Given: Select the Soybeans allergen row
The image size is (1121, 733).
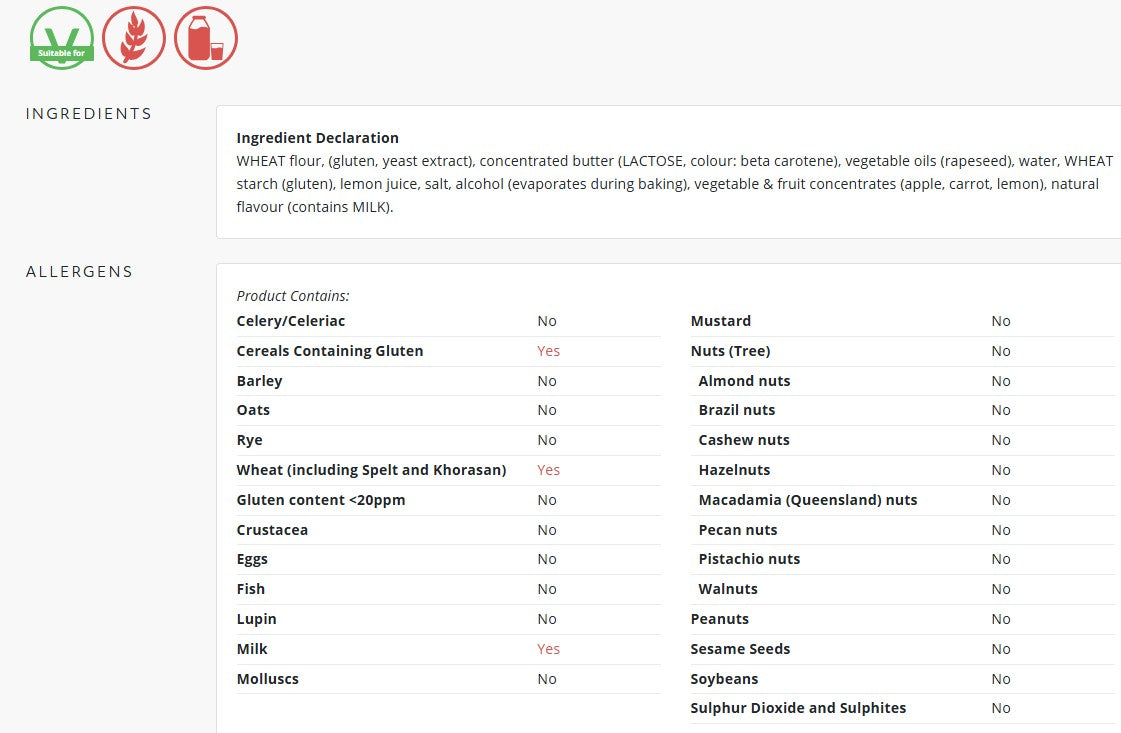Looking at the screenshot, I should [902, 679].
